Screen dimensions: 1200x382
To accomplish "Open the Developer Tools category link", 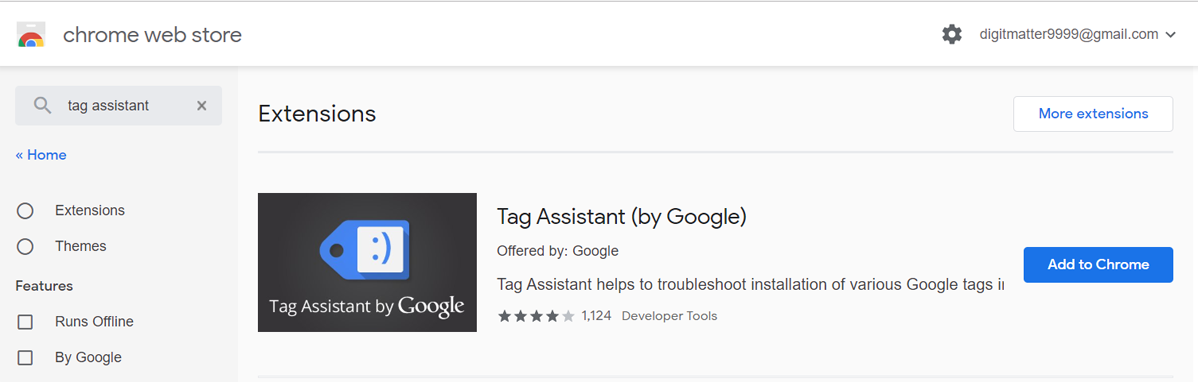I will point(669,316).
